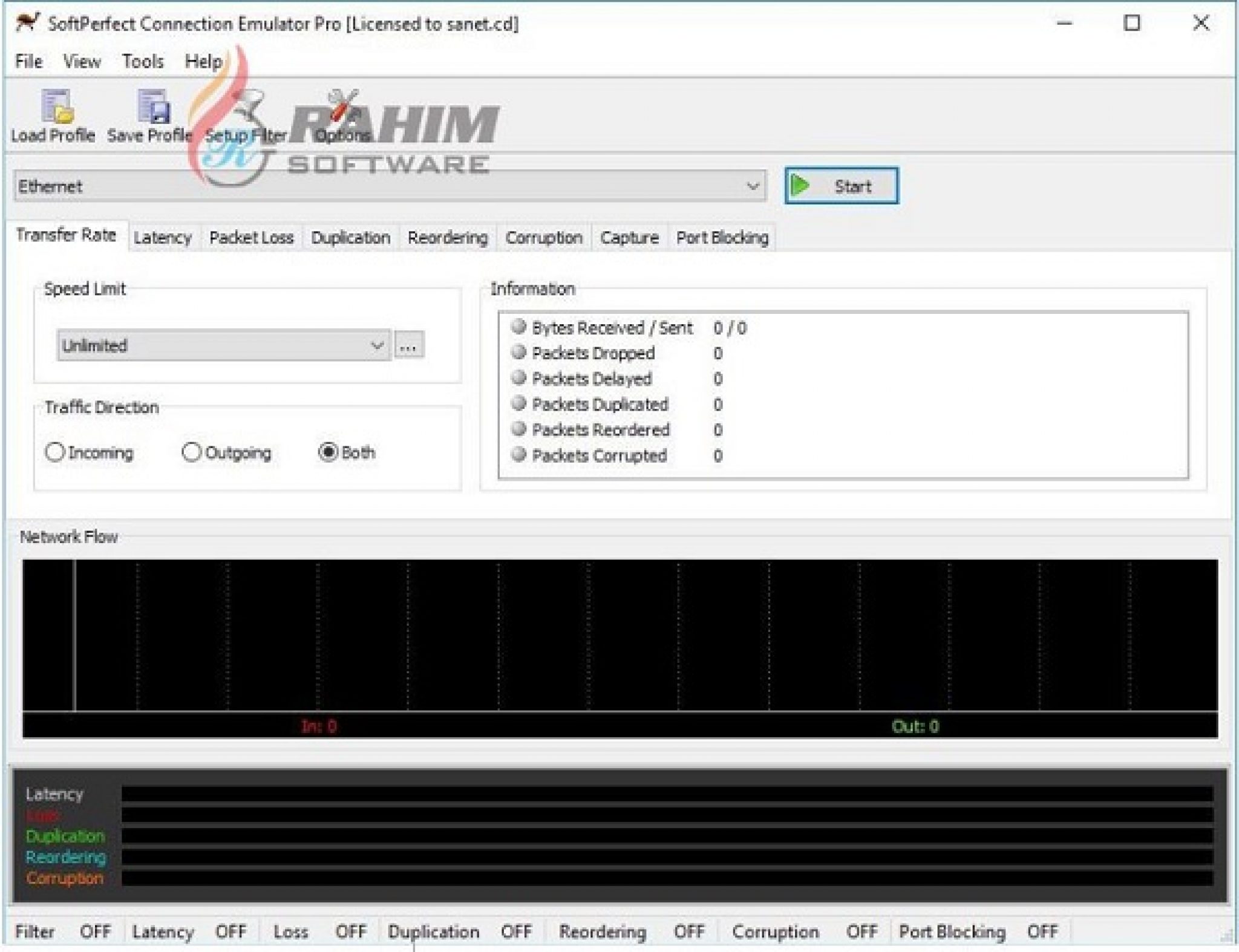Click the Bytes Received / Sent indicator
The height and width of the screenshot is (952, 1239).
point(518,327)
